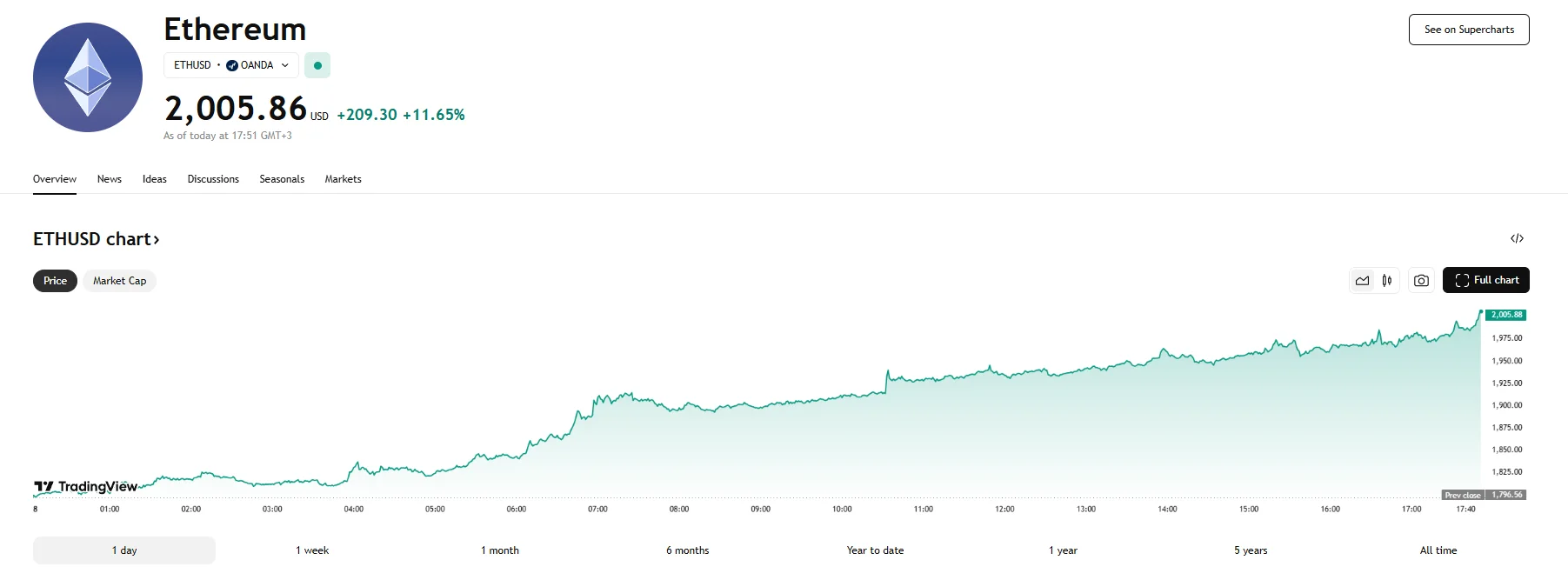Switch to the Markets tab
Viewport: 1568px width, 580px height.
pos(343,179)
